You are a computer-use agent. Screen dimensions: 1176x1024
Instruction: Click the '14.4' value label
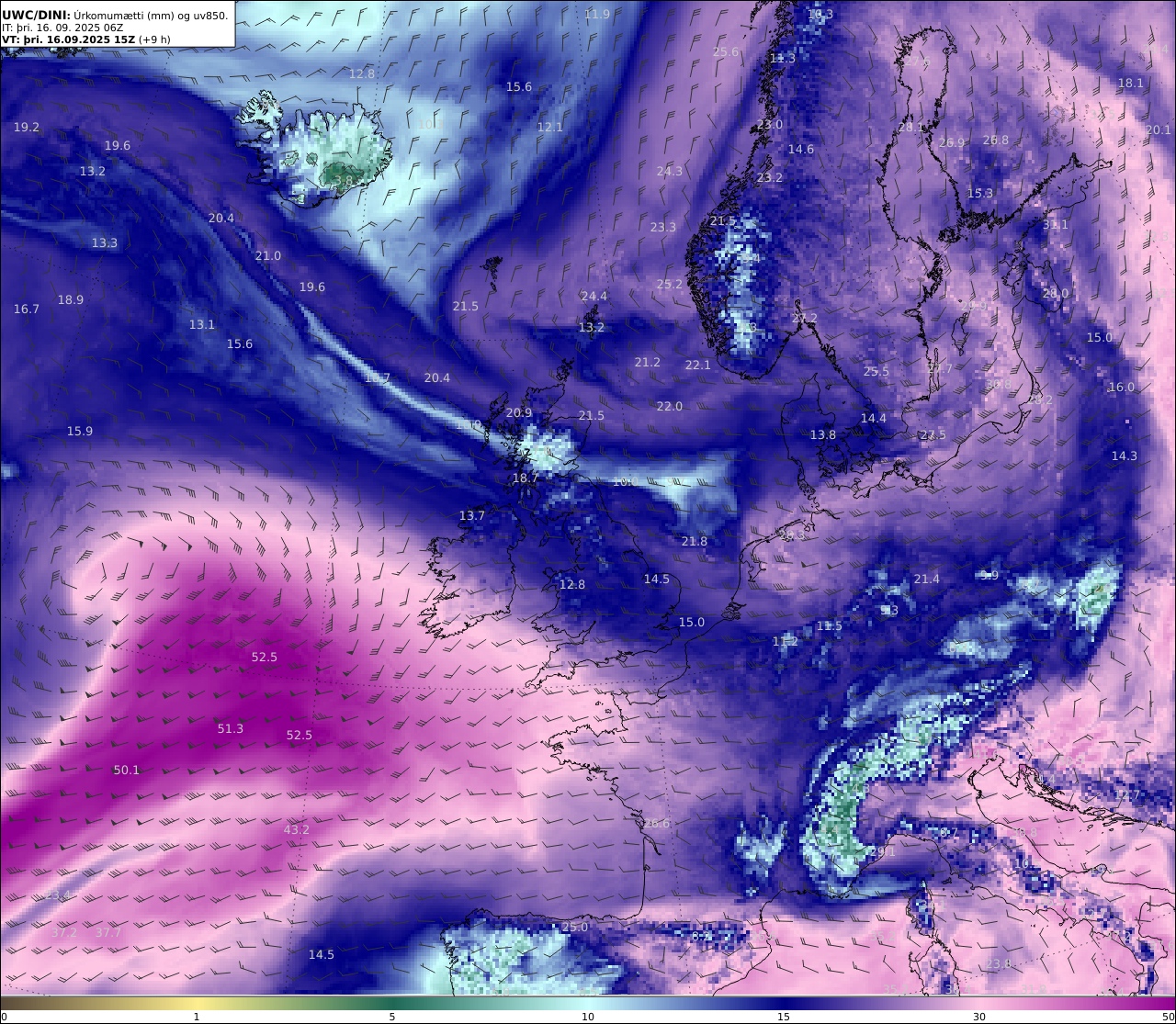(x=874, y=419)
